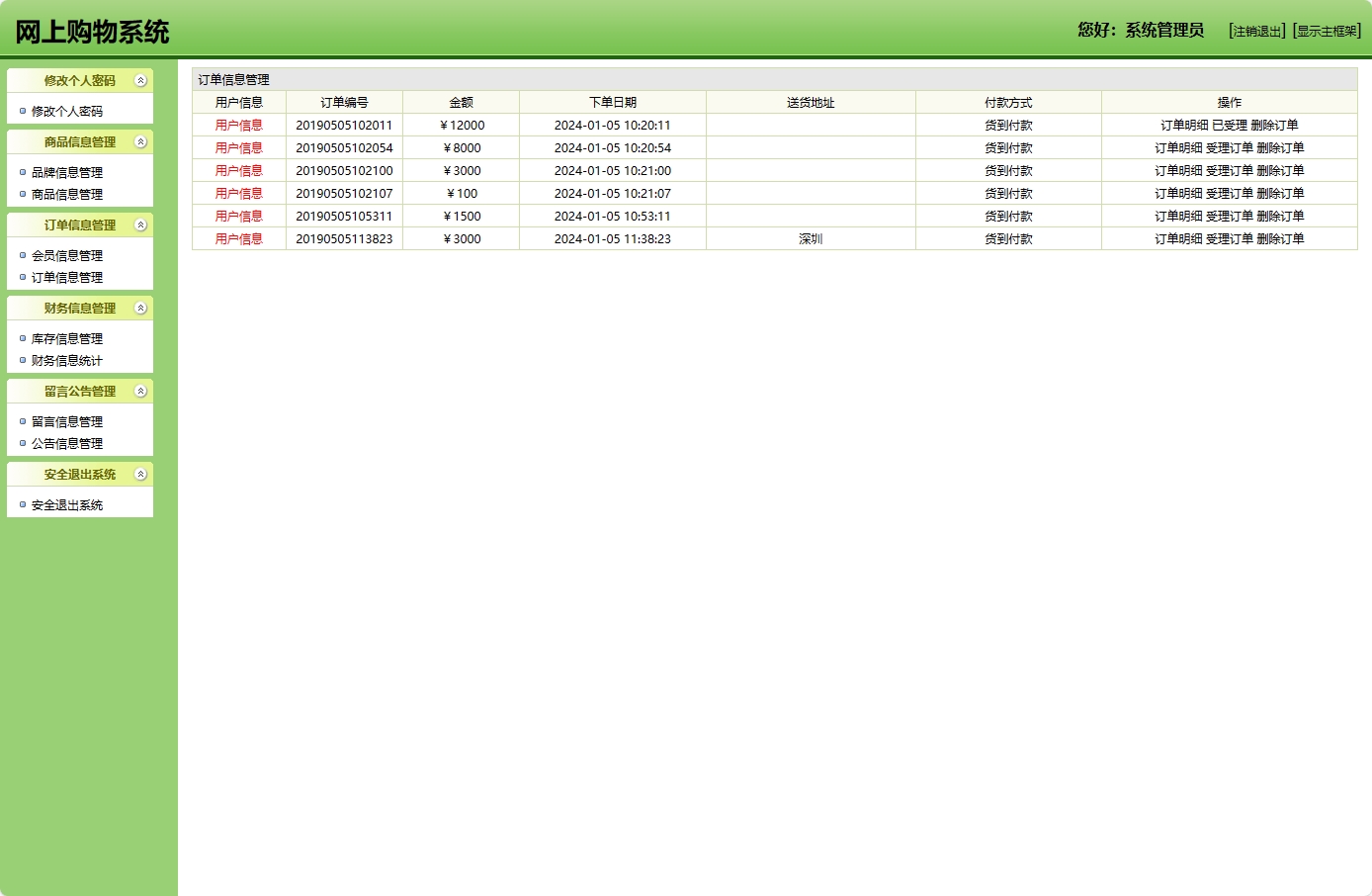Open 用户信息 for order 20190505102011
1372x896 pixels.
point(239,126)
